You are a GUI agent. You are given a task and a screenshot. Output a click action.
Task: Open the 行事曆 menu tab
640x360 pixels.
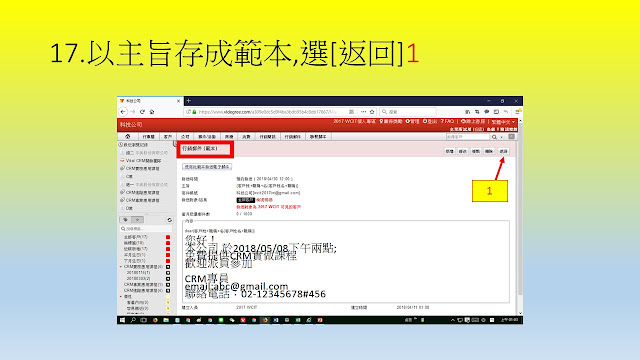[149, 137]
